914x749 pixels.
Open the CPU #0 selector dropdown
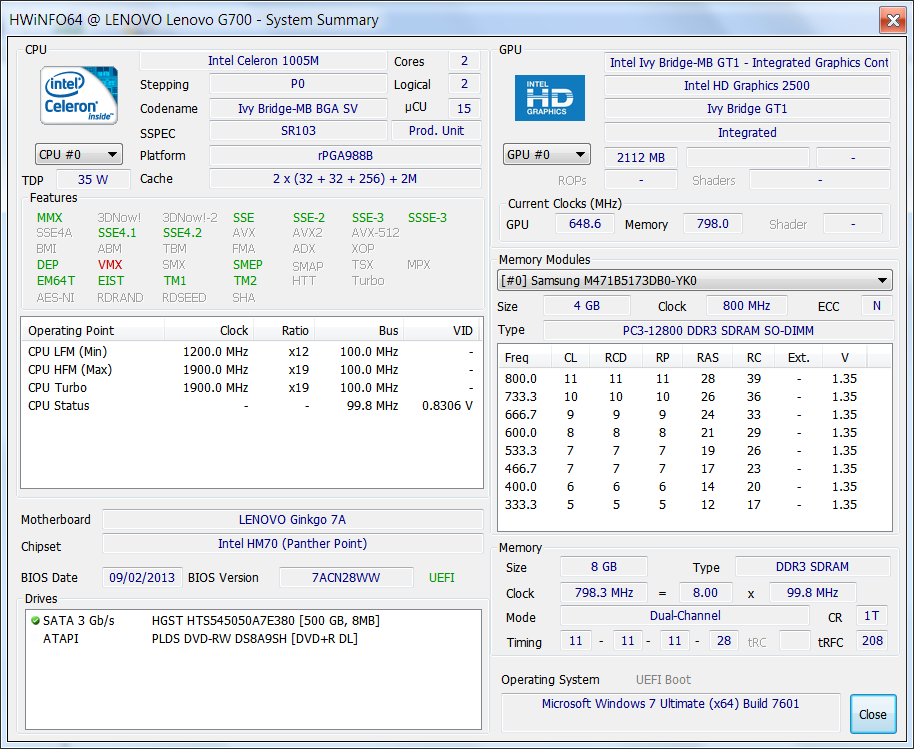79,155
